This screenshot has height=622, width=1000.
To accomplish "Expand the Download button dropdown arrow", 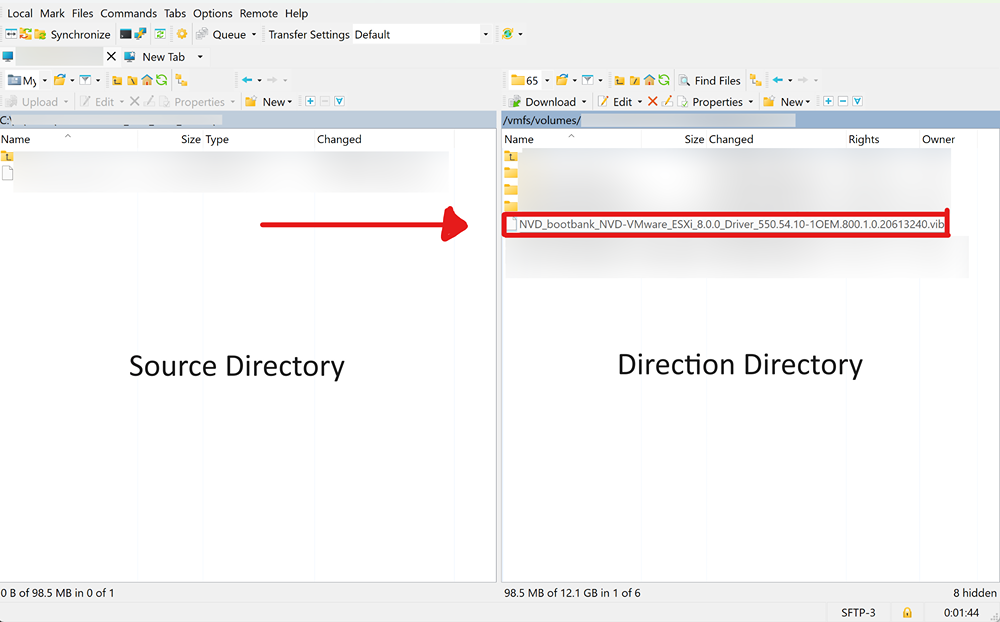I will click(x=584, y=102).
